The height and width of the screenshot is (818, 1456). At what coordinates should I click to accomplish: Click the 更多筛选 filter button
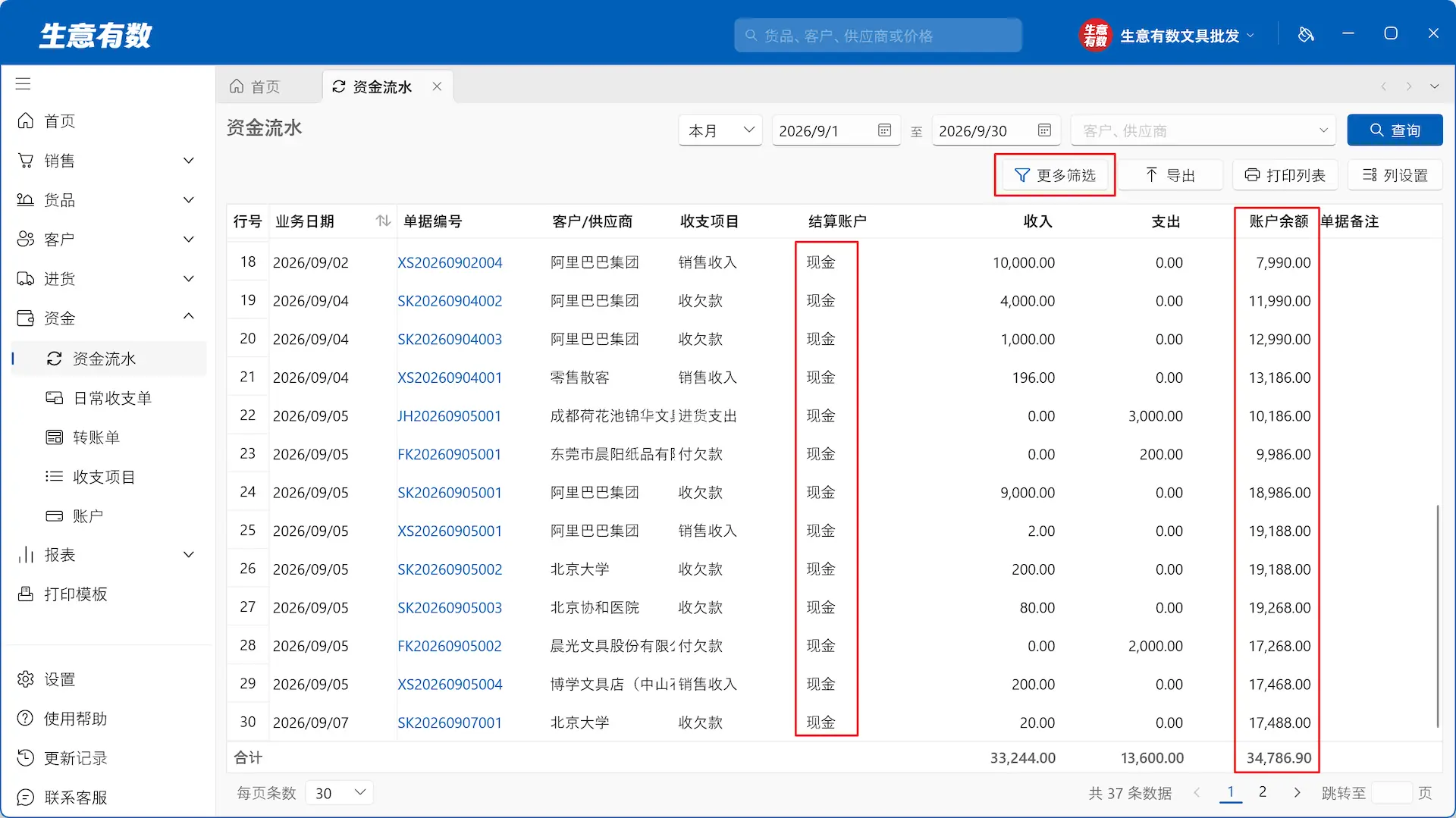point(1055,175)
